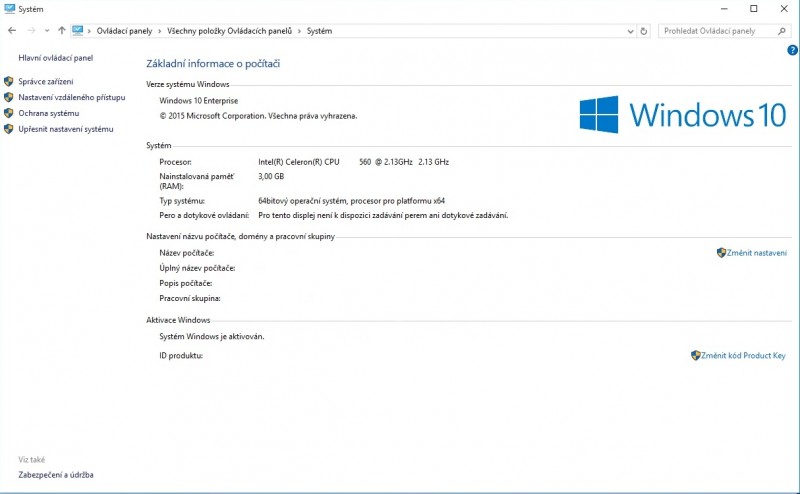Click Změnit nastavení link

pyautogui.click(x=756, y=253)
